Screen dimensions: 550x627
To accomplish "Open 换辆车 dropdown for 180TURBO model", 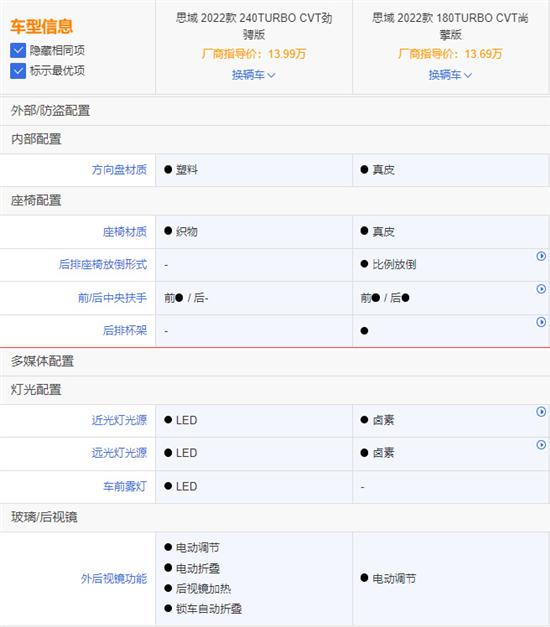I will pos(450,75).
